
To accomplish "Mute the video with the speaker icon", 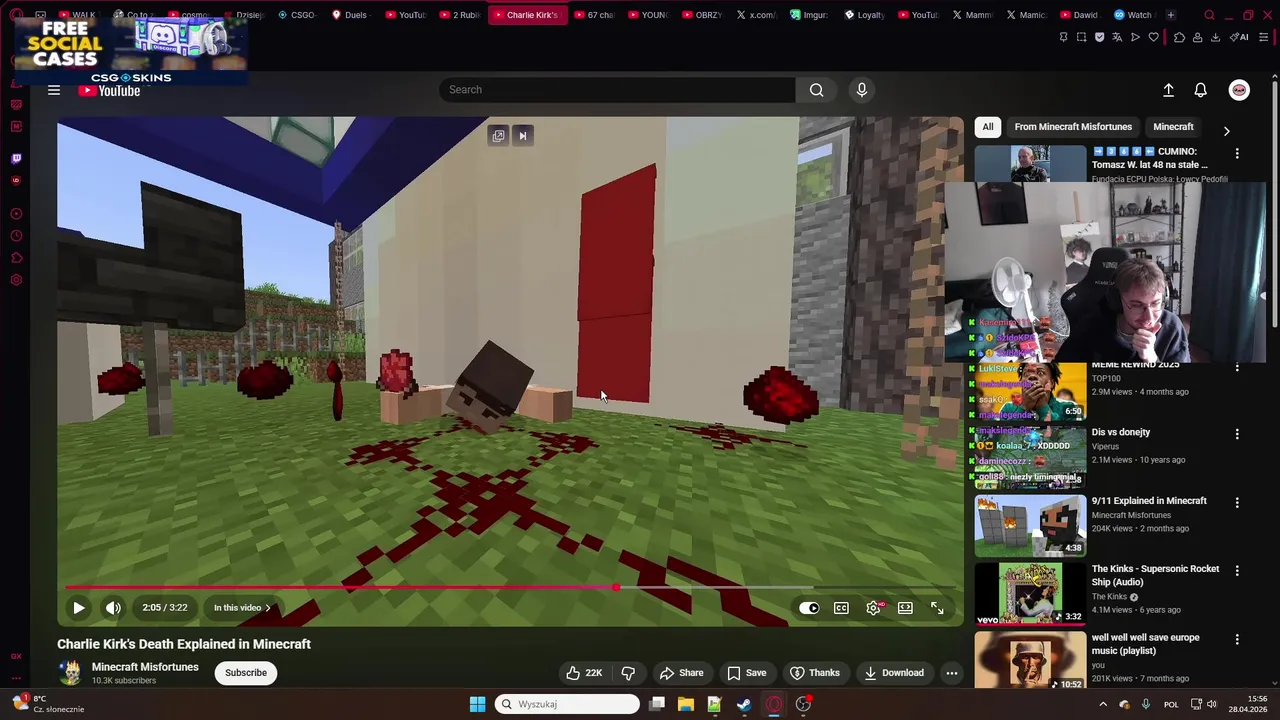I will [x=113, y=608].
